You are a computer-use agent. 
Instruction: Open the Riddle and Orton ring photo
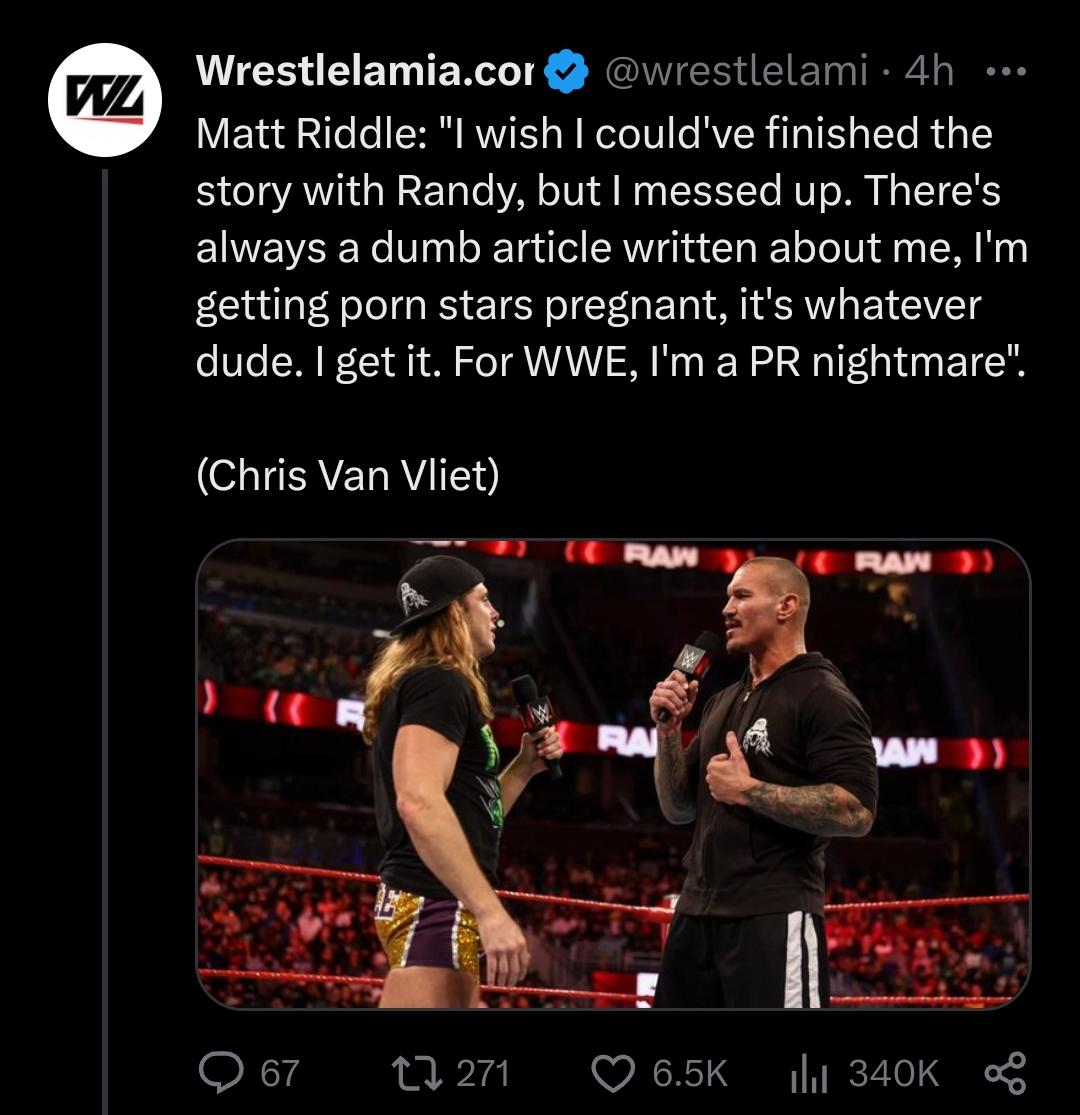click(613, 774)
